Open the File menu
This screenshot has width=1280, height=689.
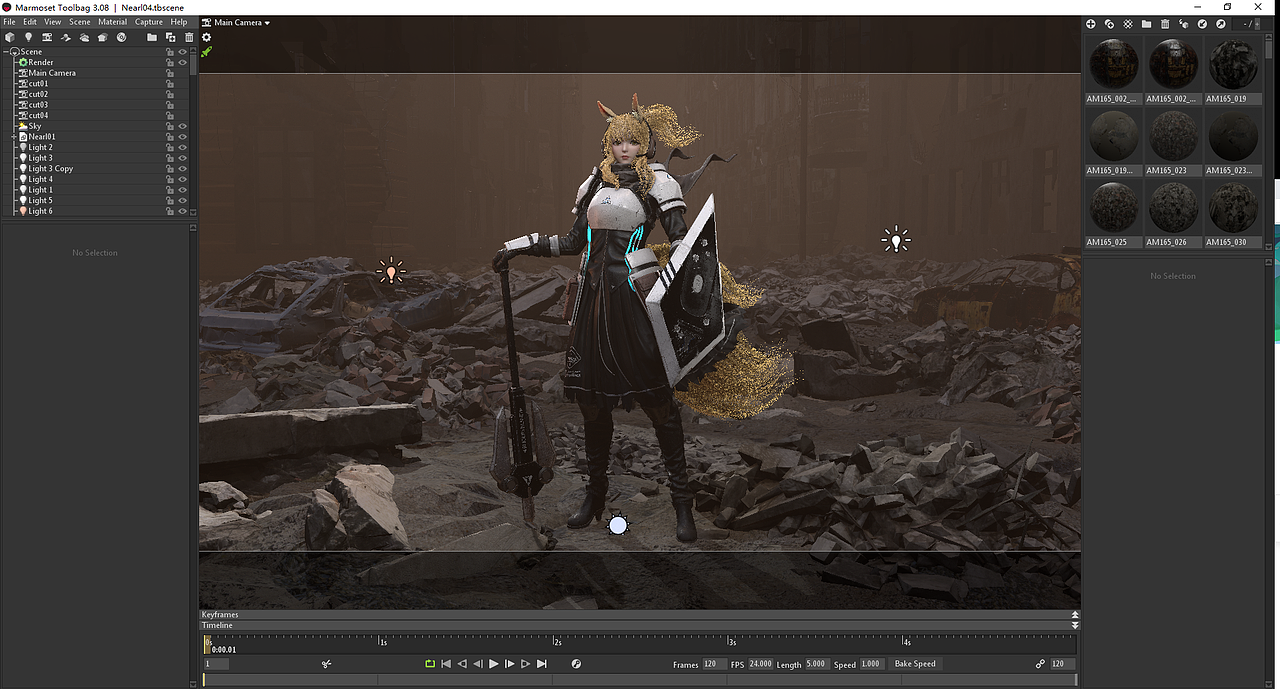click(10, 22)
